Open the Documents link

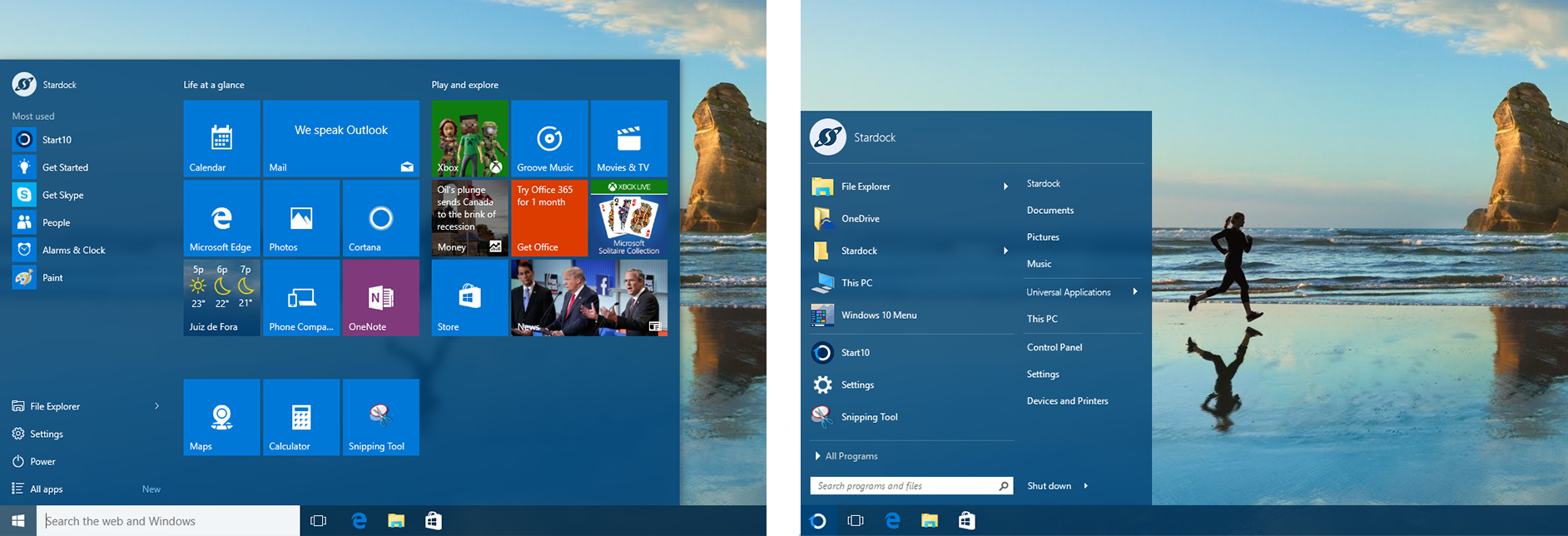[1050, 211]
